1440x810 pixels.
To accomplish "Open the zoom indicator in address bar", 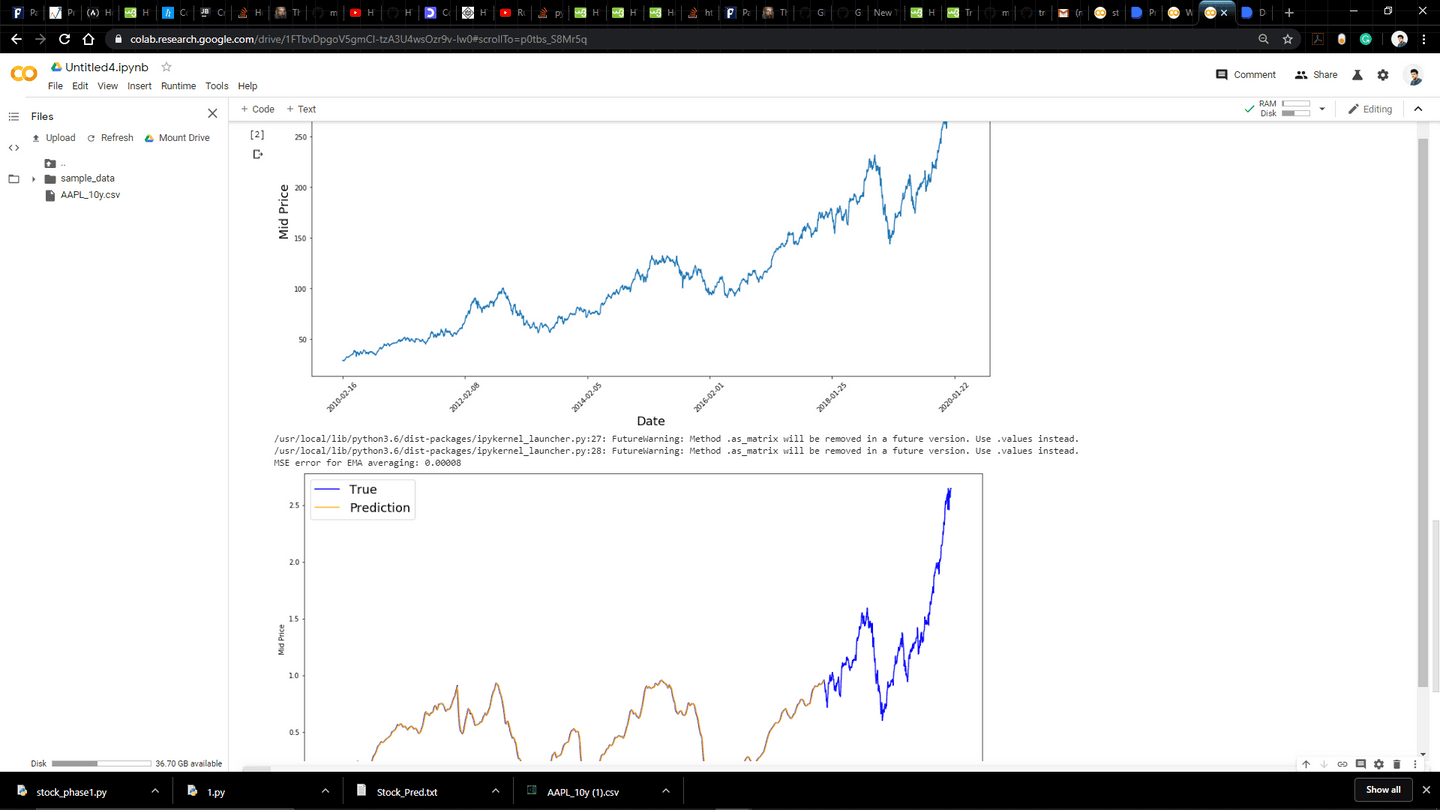I will (x=1263, y=39).
